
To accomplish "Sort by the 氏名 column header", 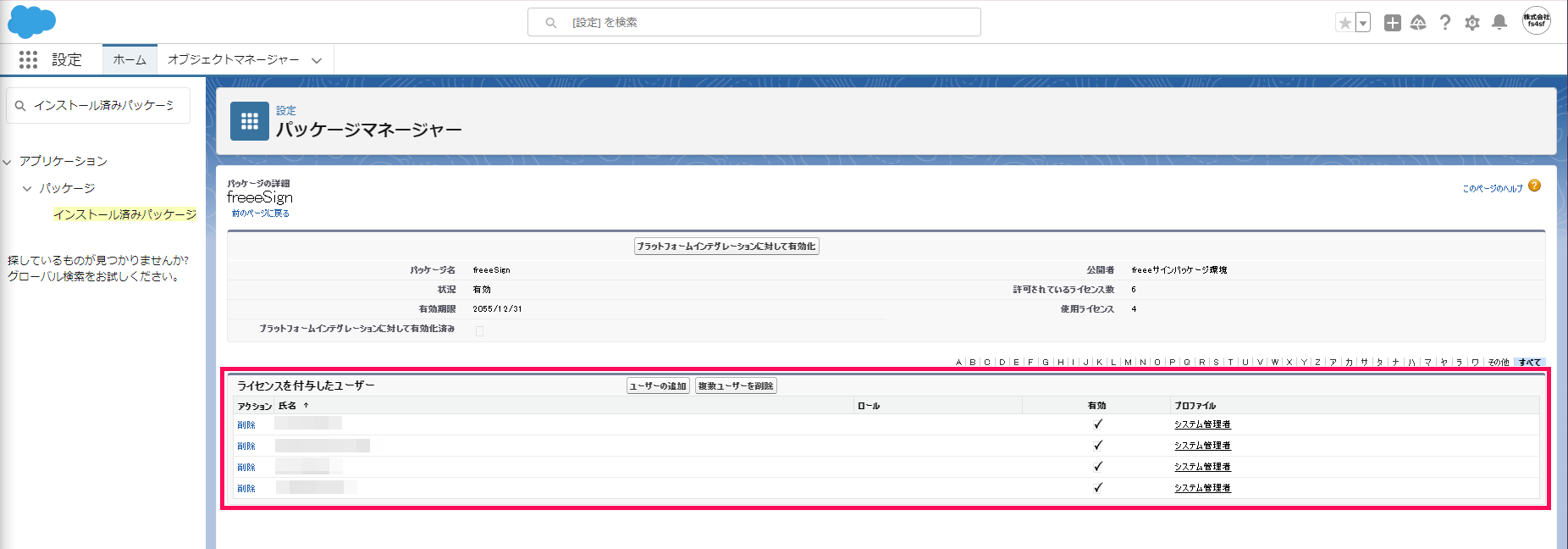I will [x=287, y=406].
